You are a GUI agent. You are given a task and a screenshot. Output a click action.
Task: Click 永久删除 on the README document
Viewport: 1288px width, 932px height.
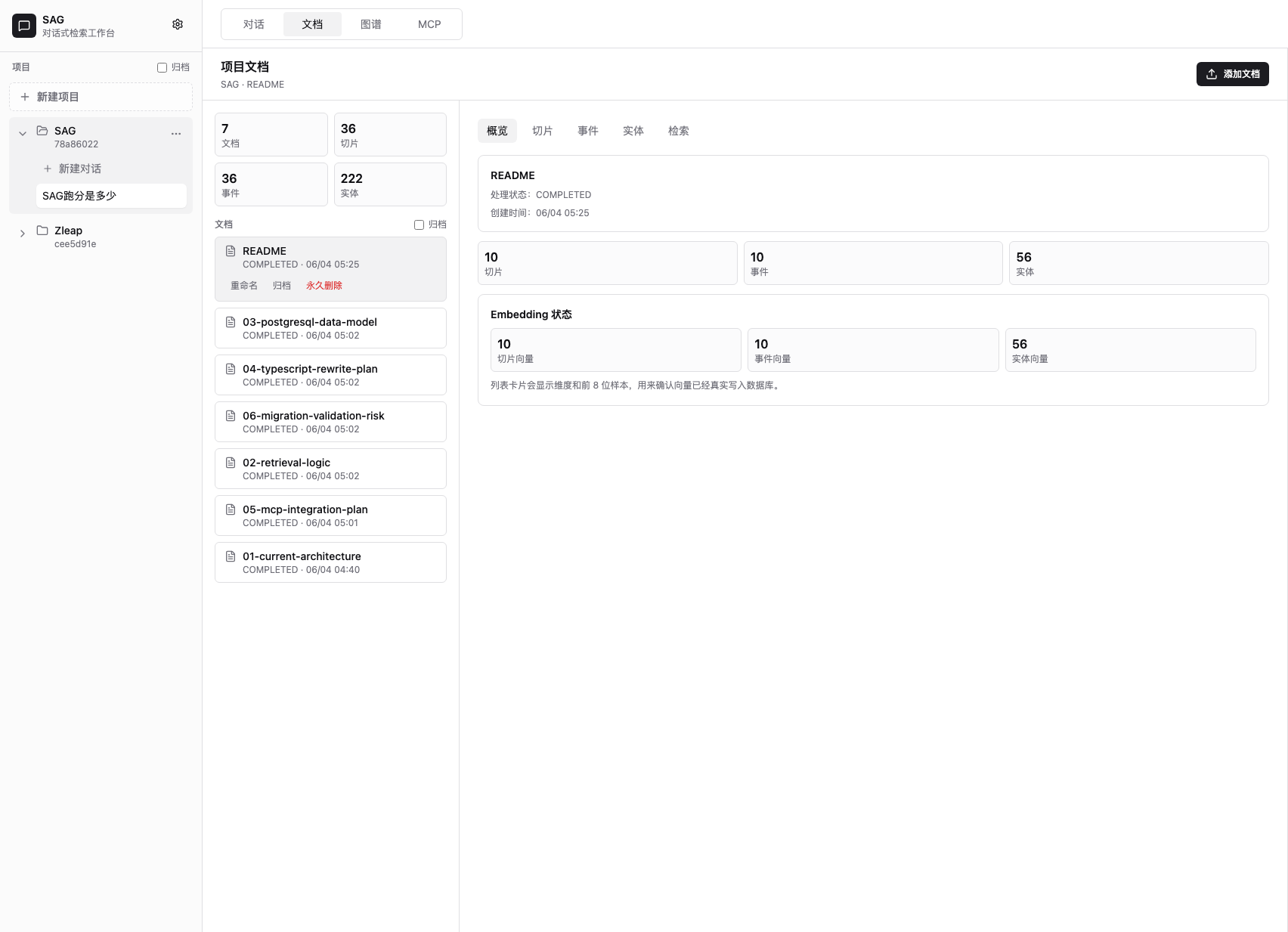click(x=324, y=286)
